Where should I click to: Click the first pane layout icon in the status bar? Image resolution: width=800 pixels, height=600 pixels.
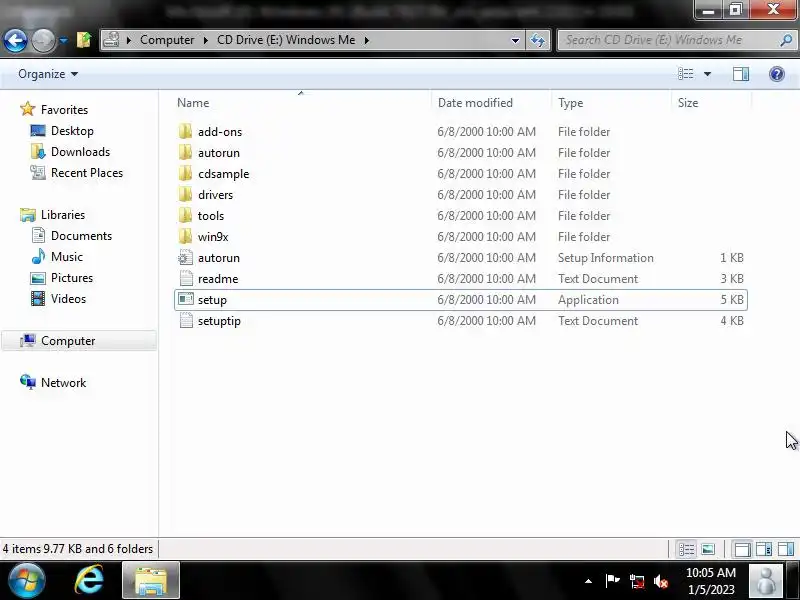coord(742,549)
